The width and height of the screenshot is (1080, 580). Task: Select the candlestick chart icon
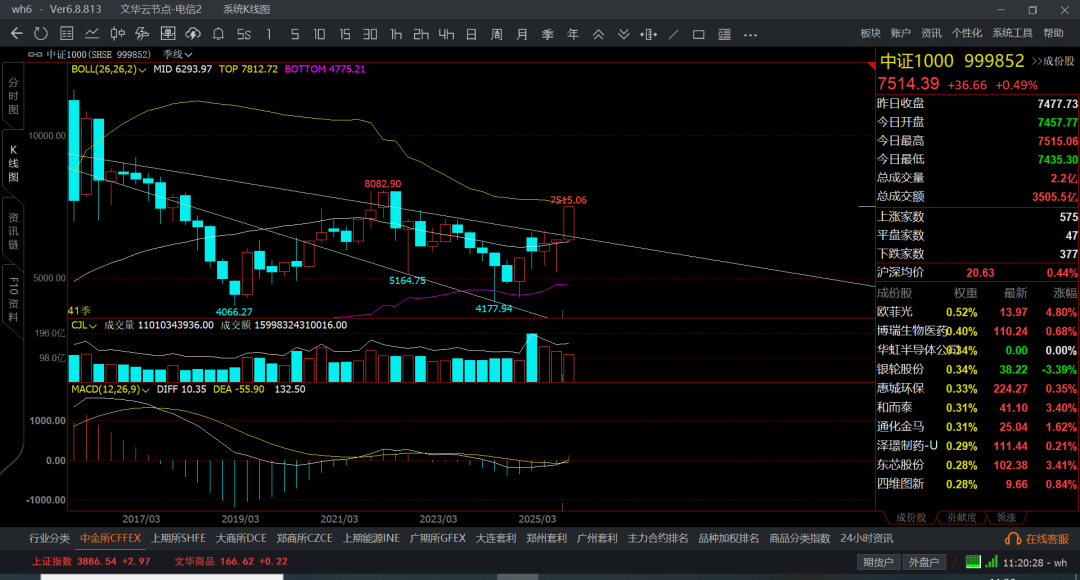[118, 34]
